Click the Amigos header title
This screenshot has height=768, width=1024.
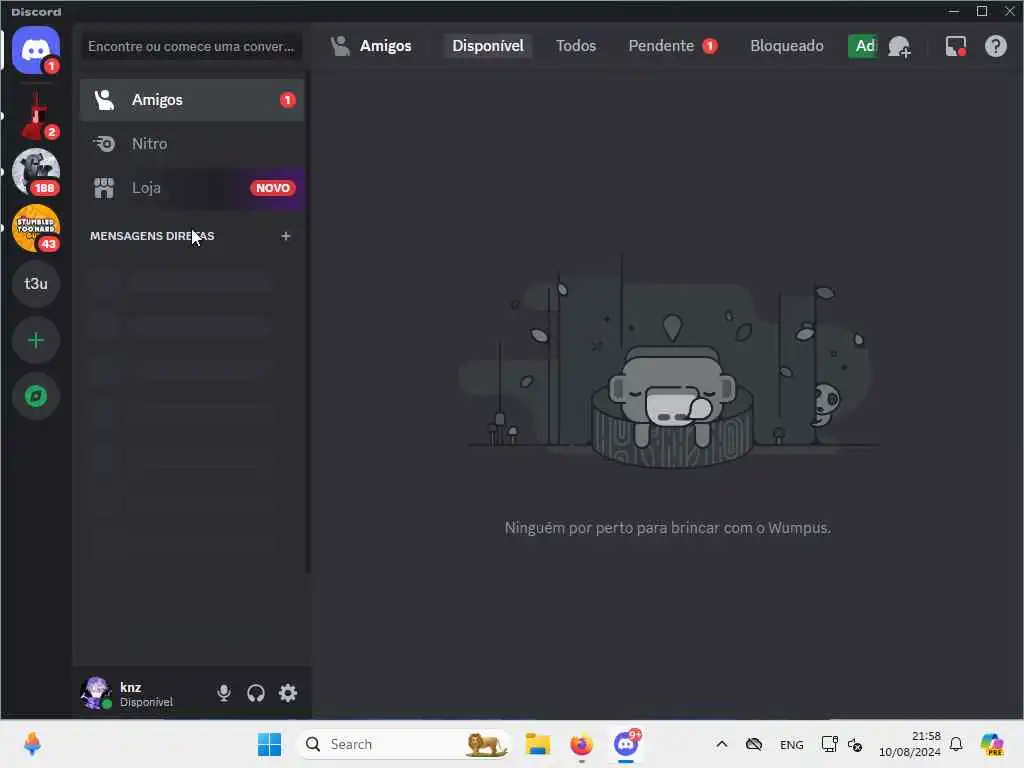tap(385, 46)
